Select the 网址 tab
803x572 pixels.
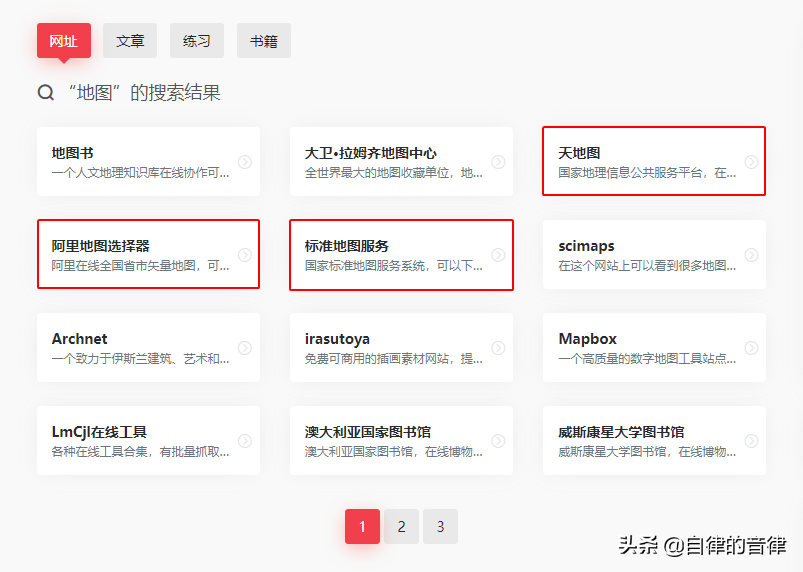[x=64, y=40]
